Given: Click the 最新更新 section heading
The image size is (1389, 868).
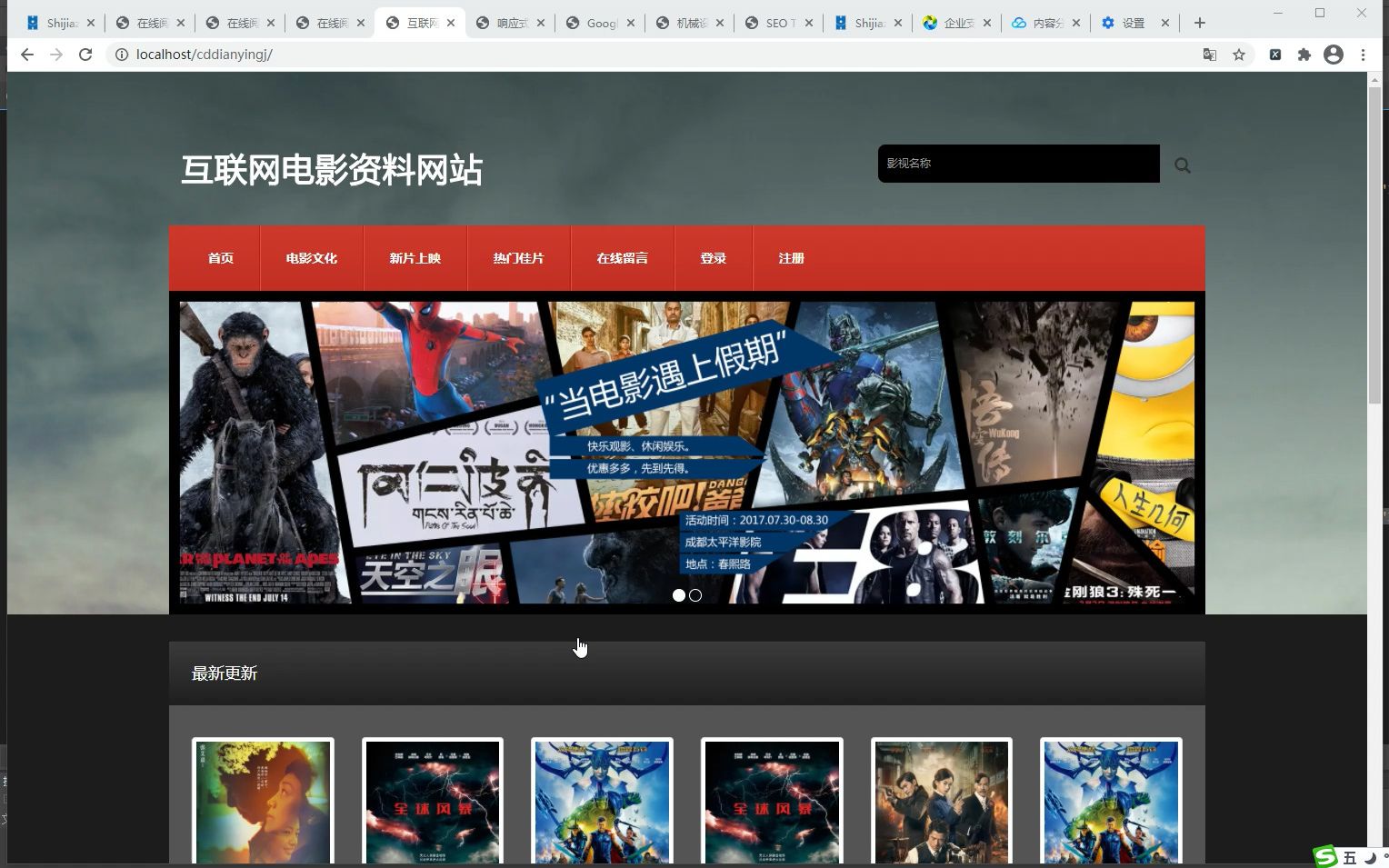Looking at the screenshot, I should pos(225,673).
